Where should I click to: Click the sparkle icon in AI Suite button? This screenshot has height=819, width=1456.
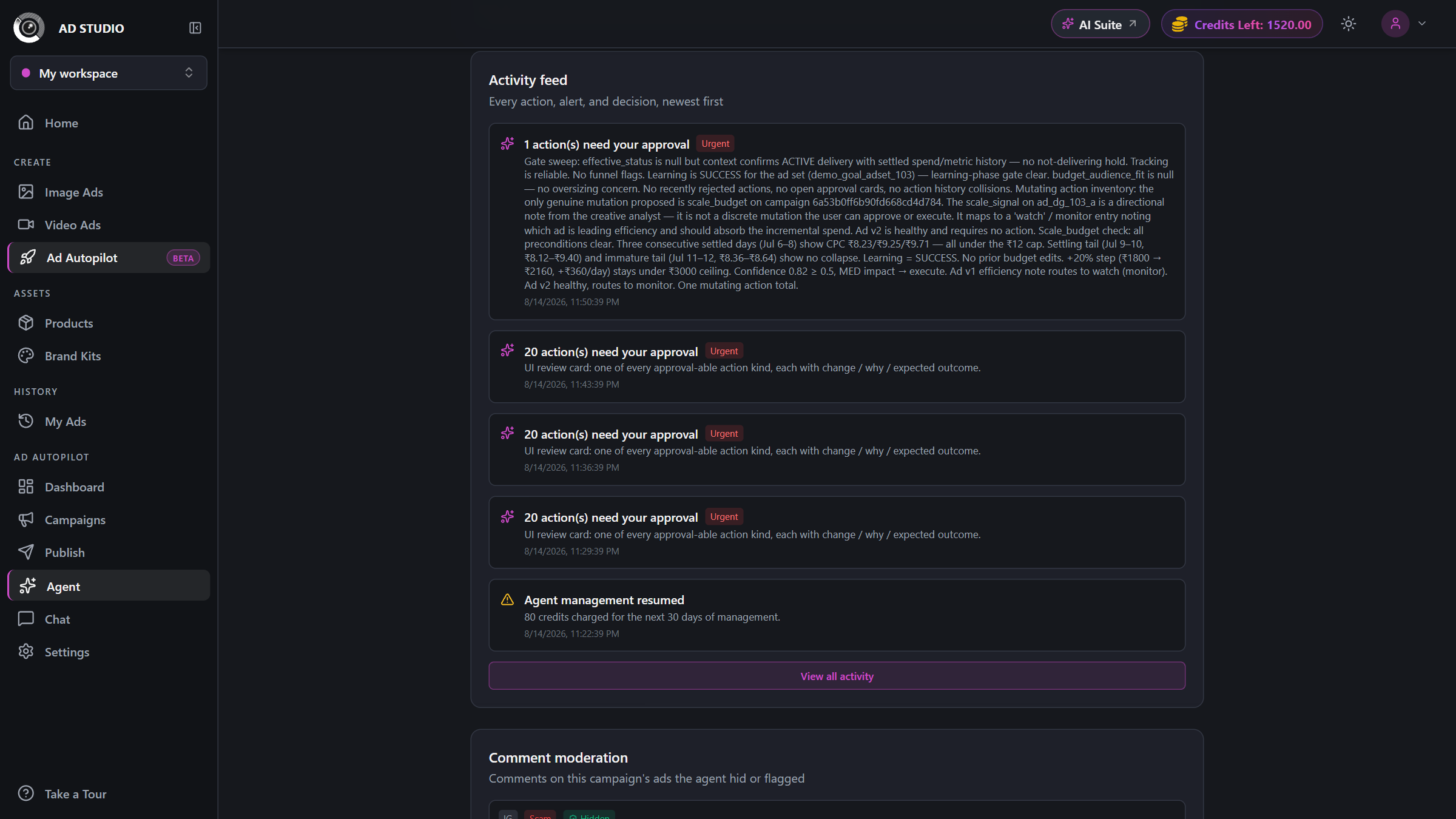1068,24
